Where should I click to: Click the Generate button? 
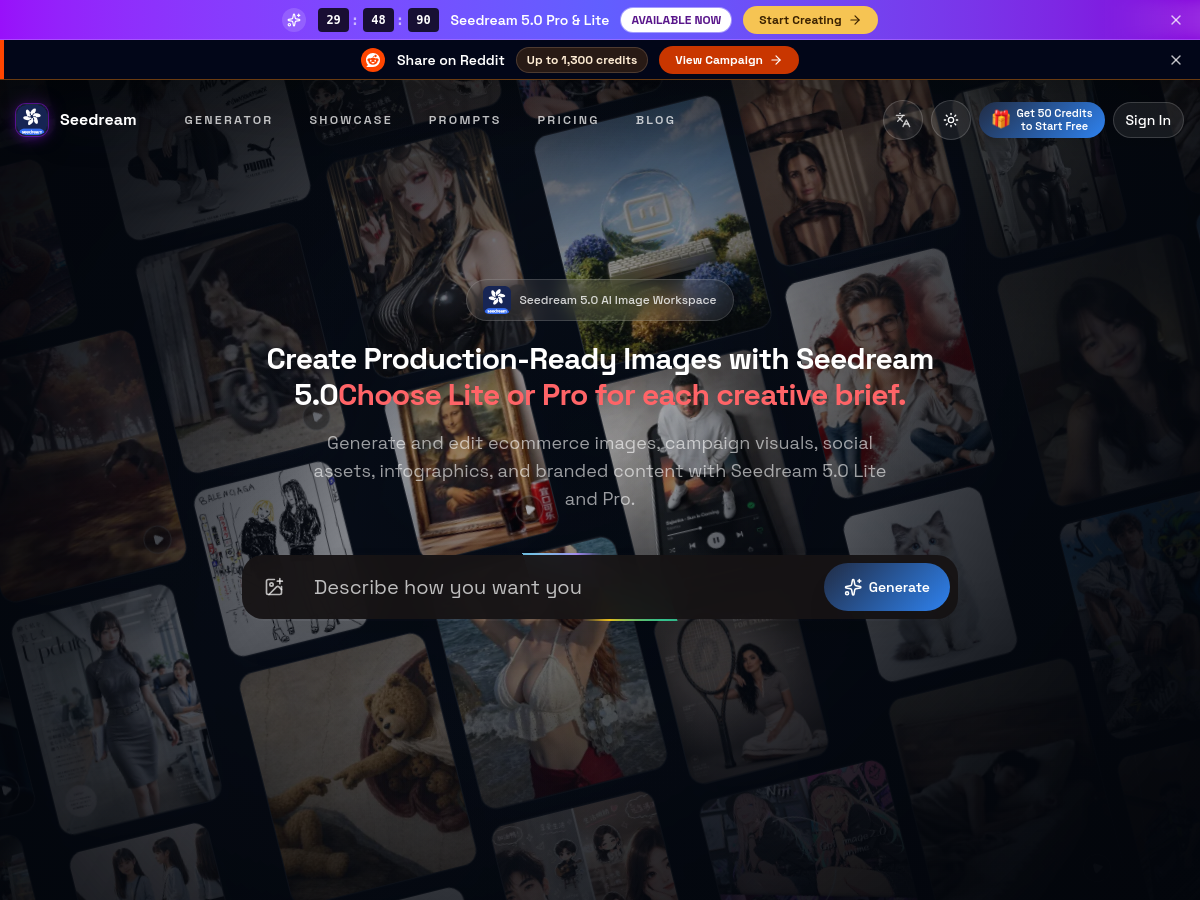point(887,587)
